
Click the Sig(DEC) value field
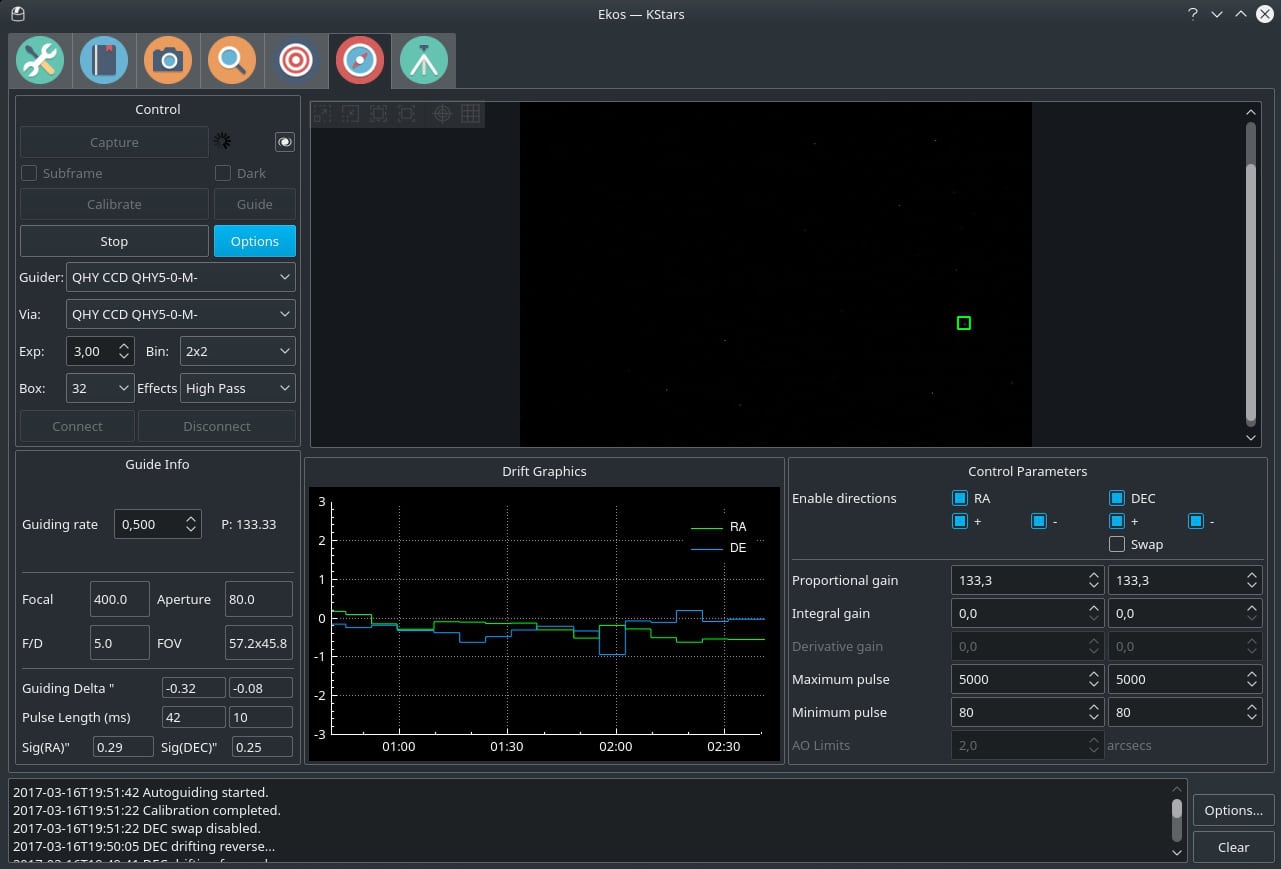[262, 747]
